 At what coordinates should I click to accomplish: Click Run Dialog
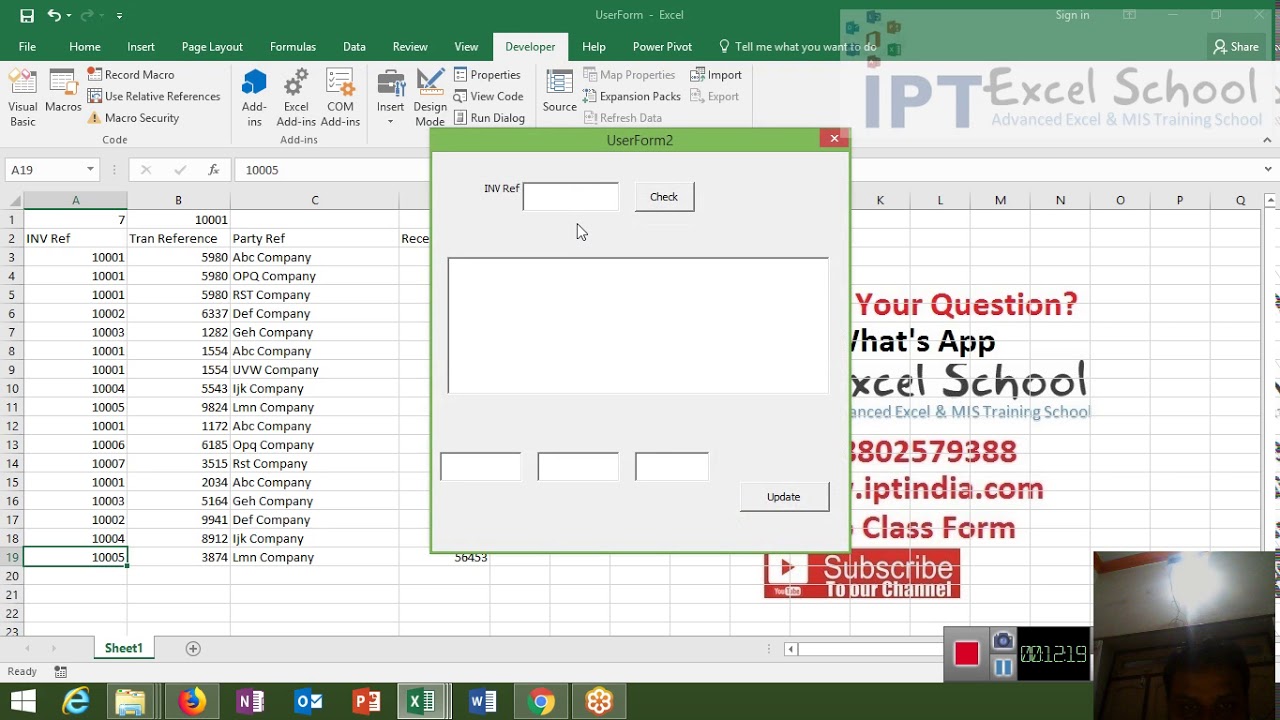[489, 118]
